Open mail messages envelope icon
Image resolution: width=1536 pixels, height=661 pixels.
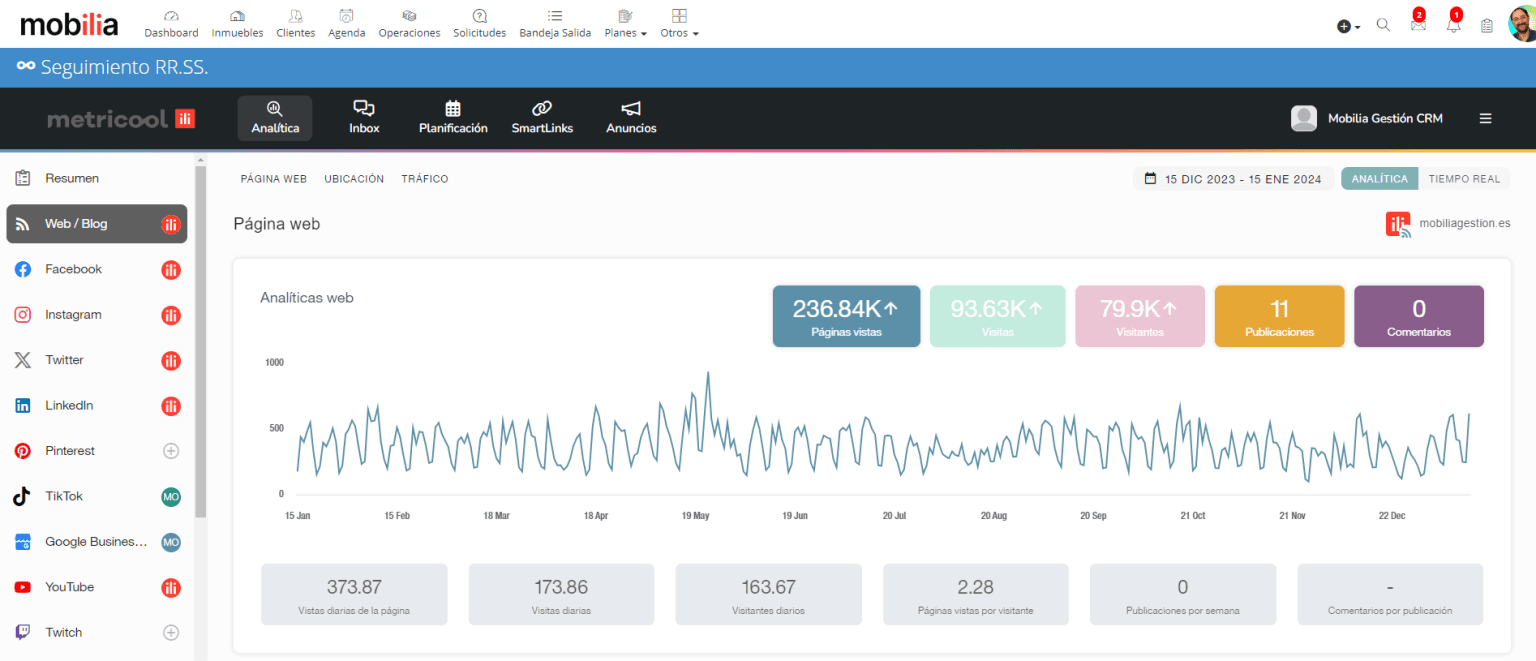pos(1417,25)
